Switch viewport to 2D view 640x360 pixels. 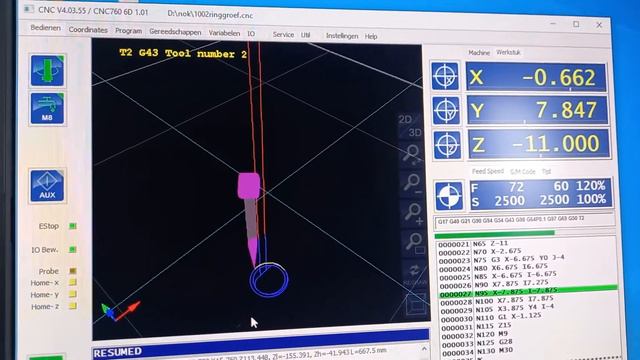[405, 120]
